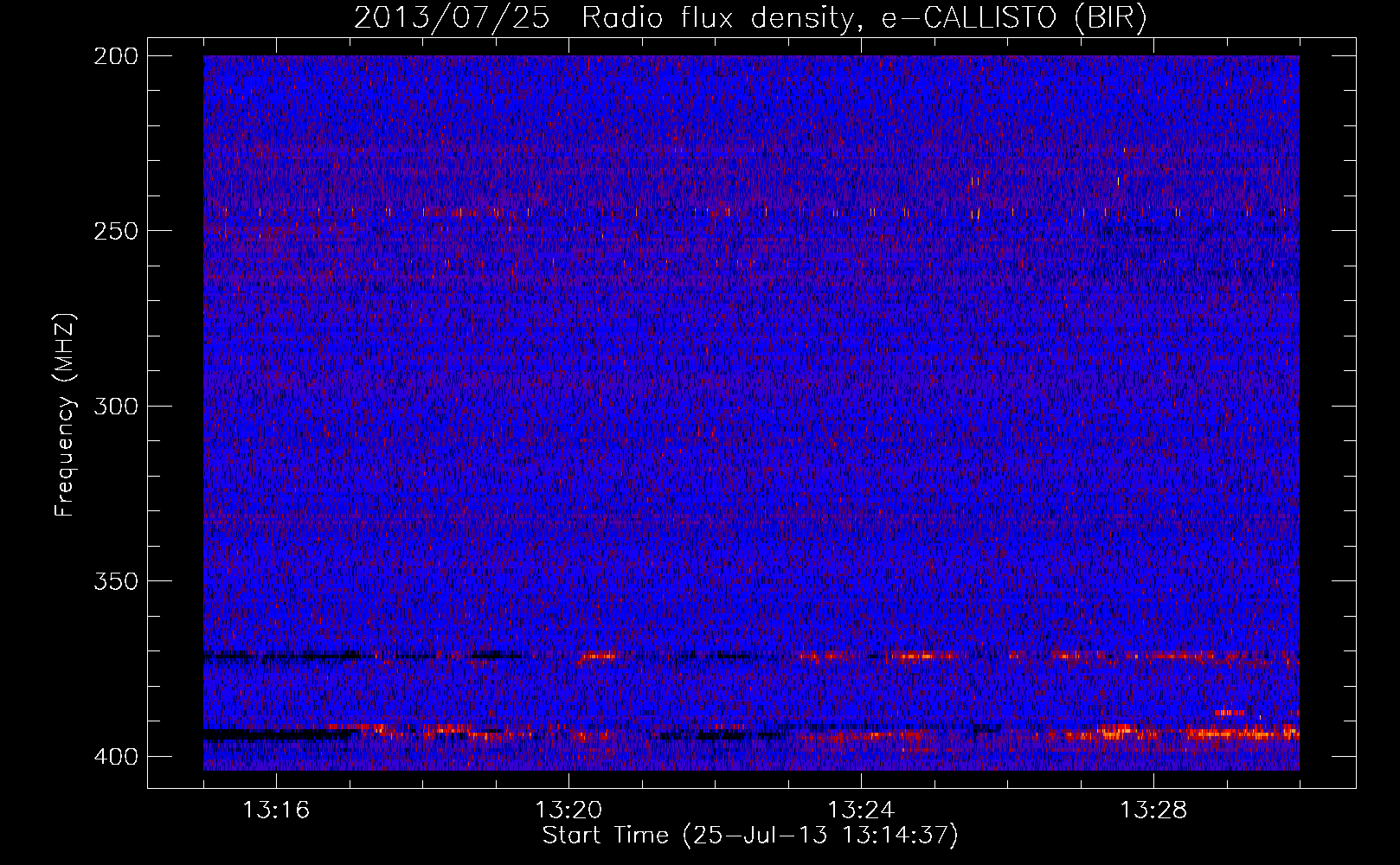
Task: Click the 200 frequency tick label
Action: point(115,56)
